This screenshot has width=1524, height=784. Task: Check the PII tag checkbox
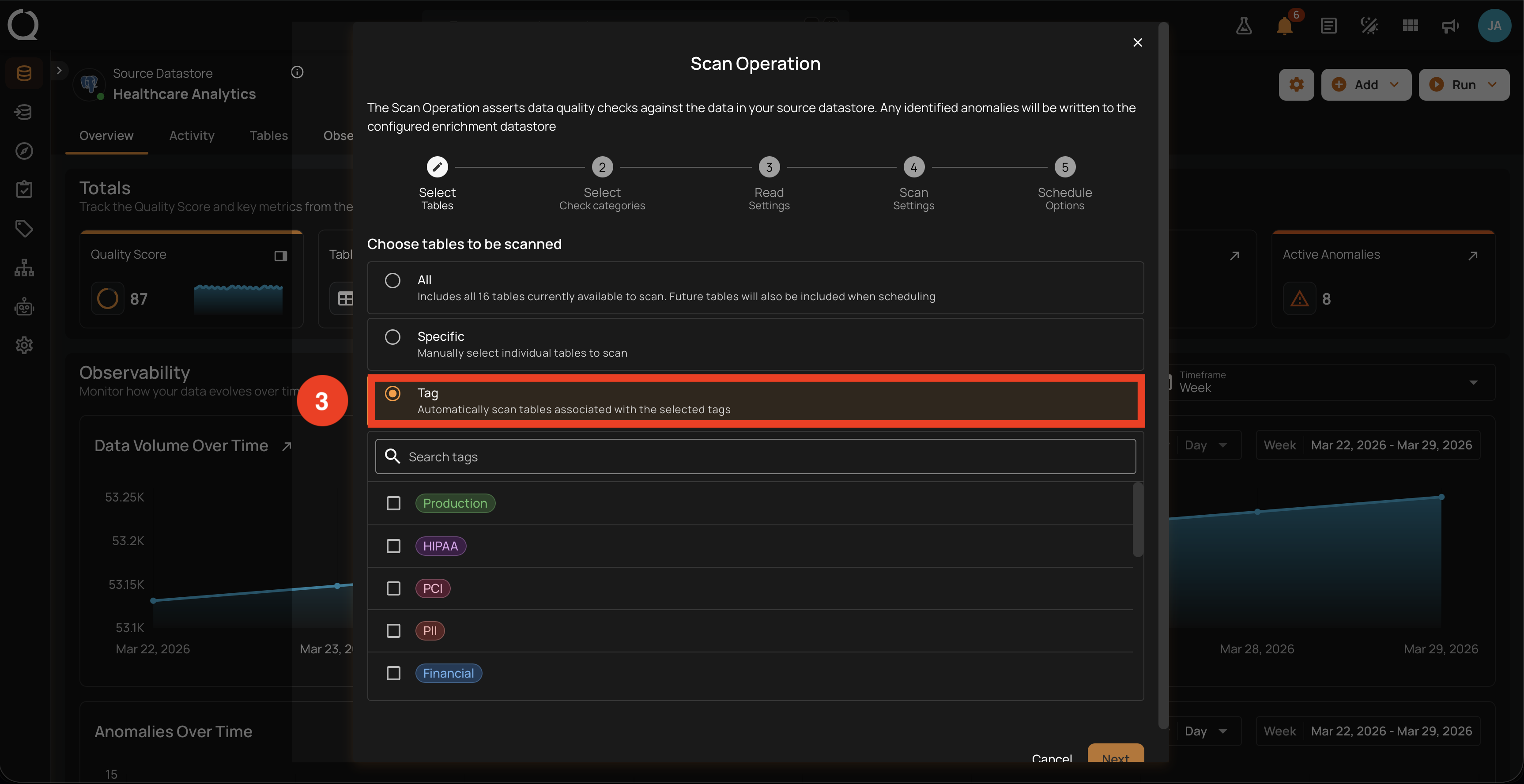pyautogui.click(x=393, y=631)
